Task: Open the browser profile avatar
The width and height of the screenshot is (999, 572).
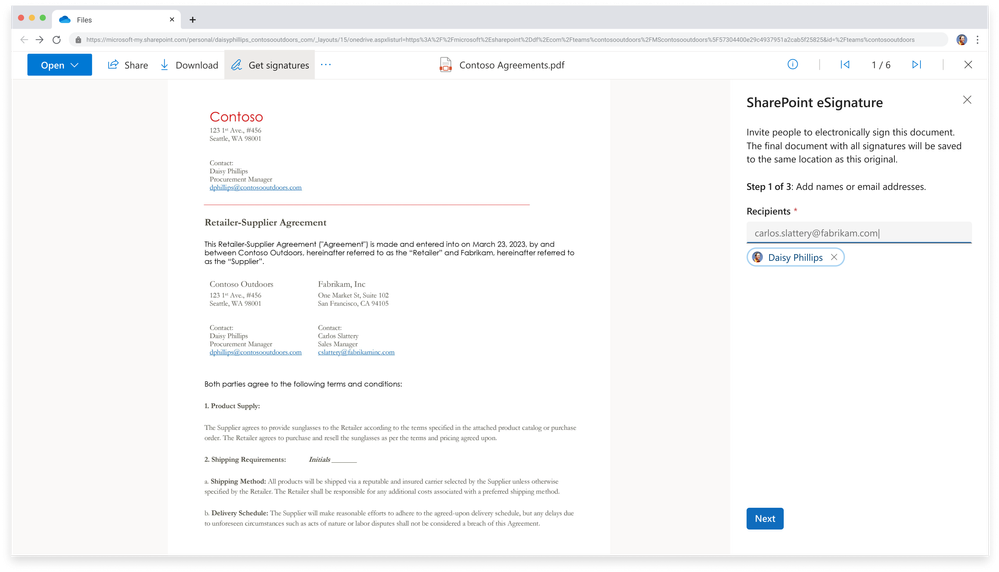Action: 961,39
